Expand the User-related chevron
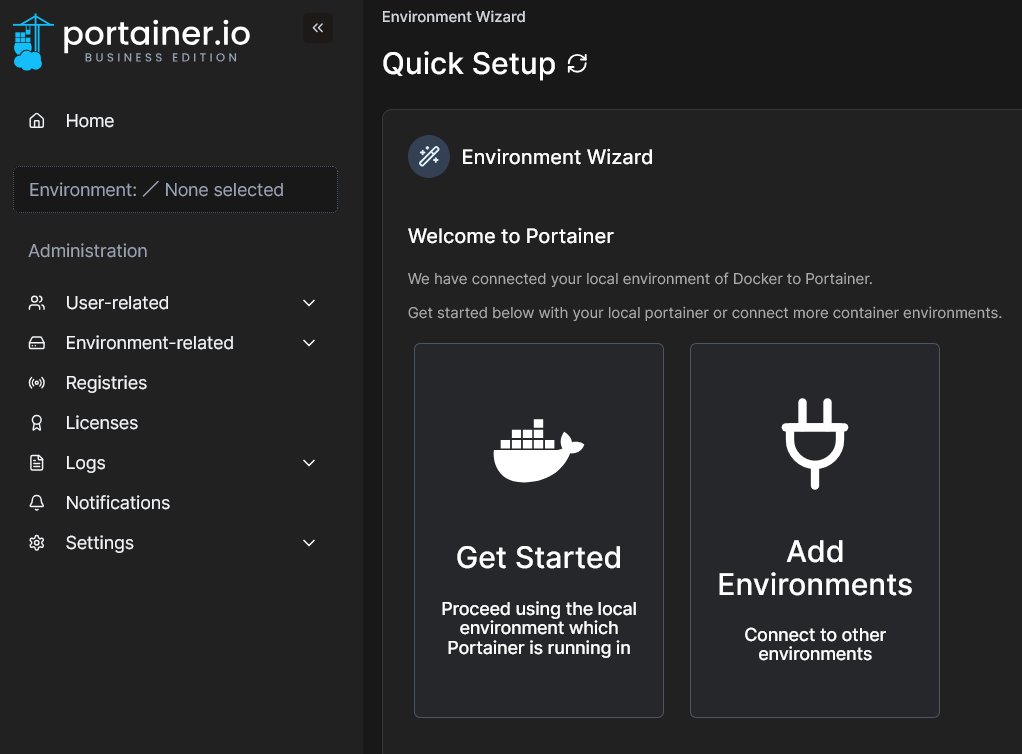1022x754 pixels. 309,303
